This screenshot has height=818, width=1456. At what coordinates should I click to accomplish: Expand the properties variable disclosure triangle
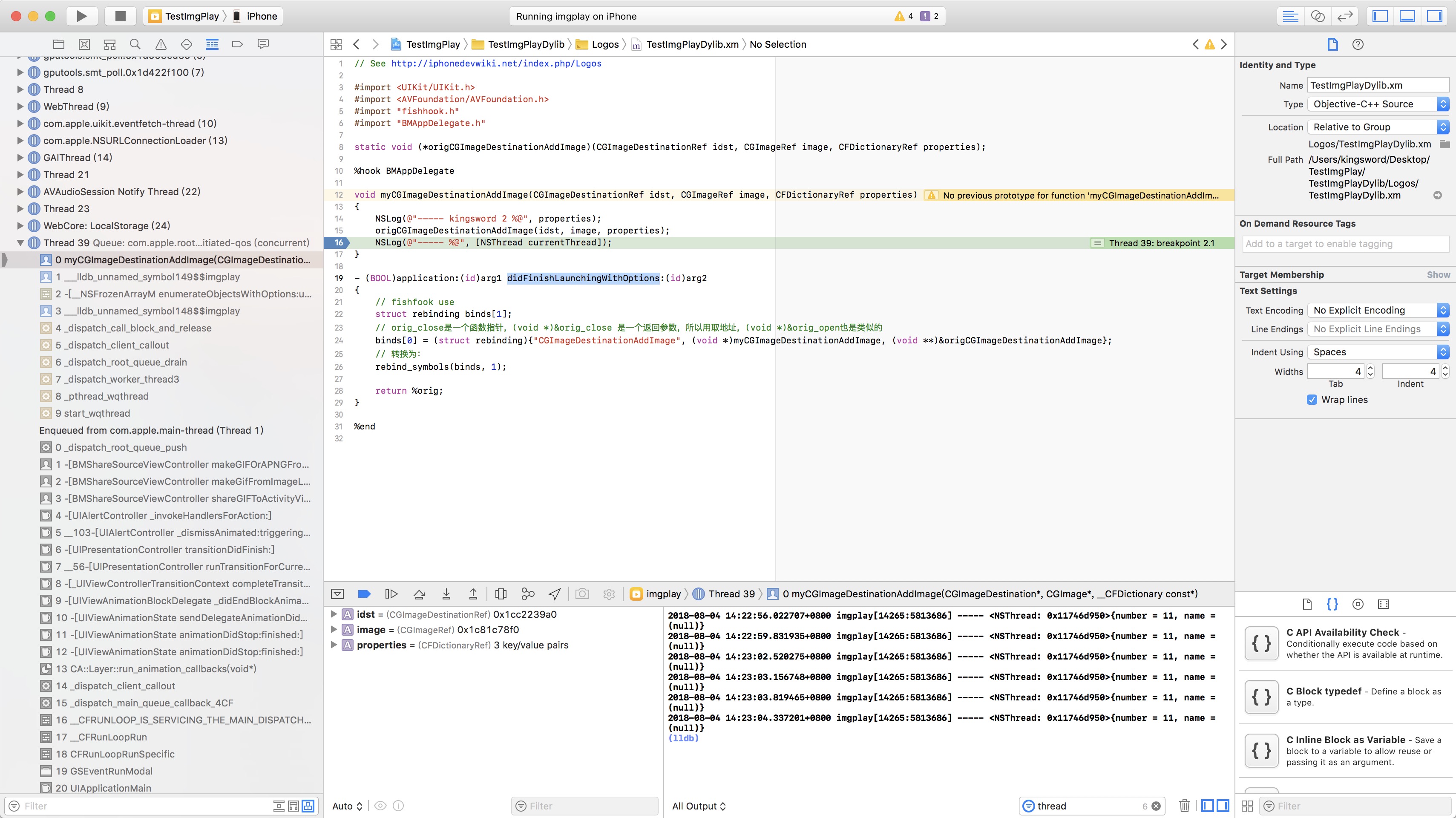click(334, 645)
